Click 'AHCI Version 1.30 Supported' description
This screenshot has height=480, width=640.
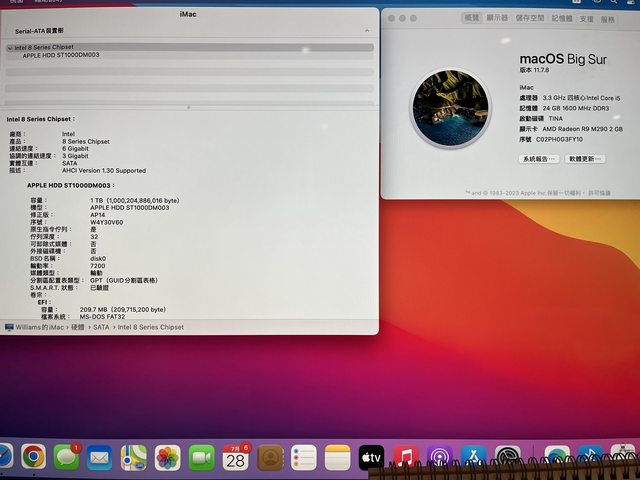[x=104, y=170]
